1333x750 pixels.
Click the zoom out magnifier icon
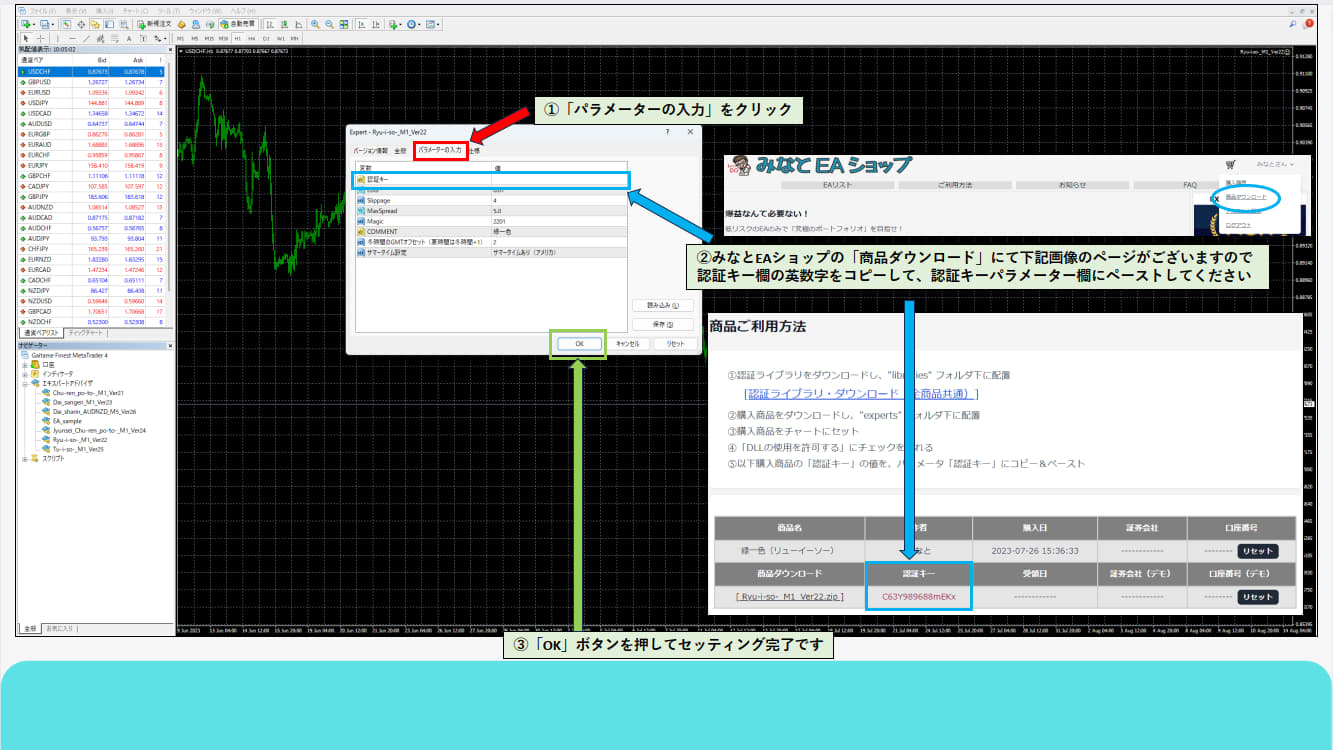[x=329, y=23]
